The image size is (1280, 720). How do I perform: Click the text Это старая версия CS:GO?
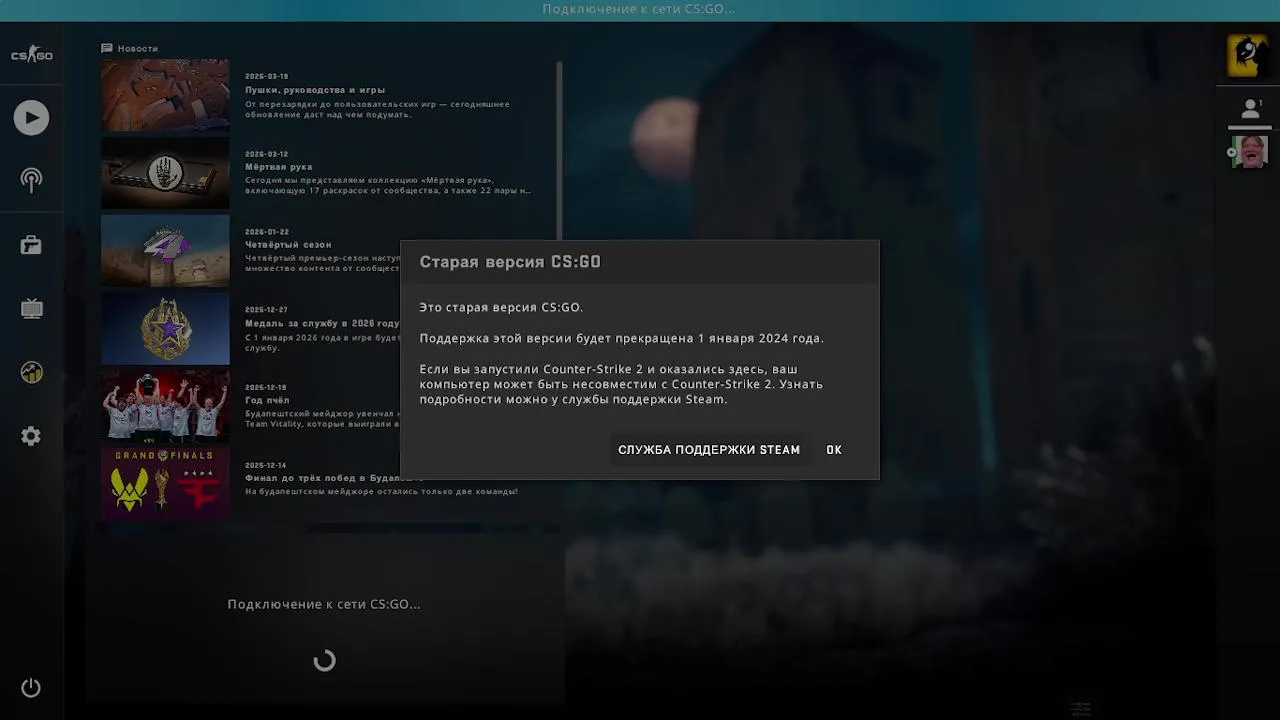[x=501, y=308]
